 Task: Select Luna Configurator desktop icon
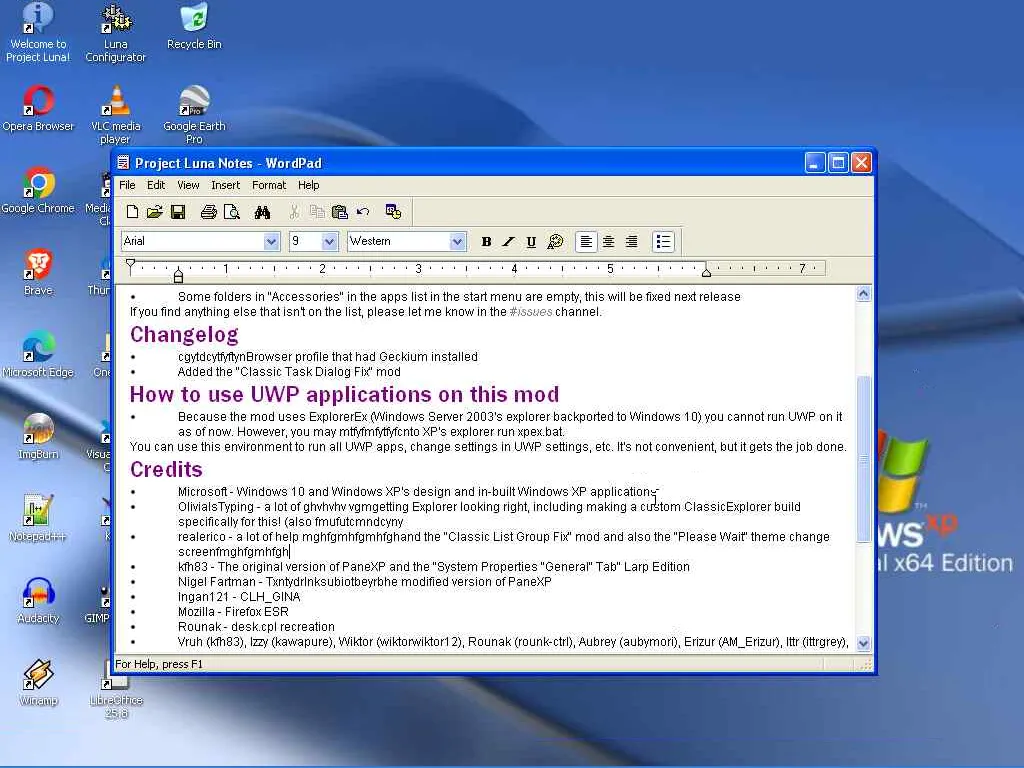point(116,33)
